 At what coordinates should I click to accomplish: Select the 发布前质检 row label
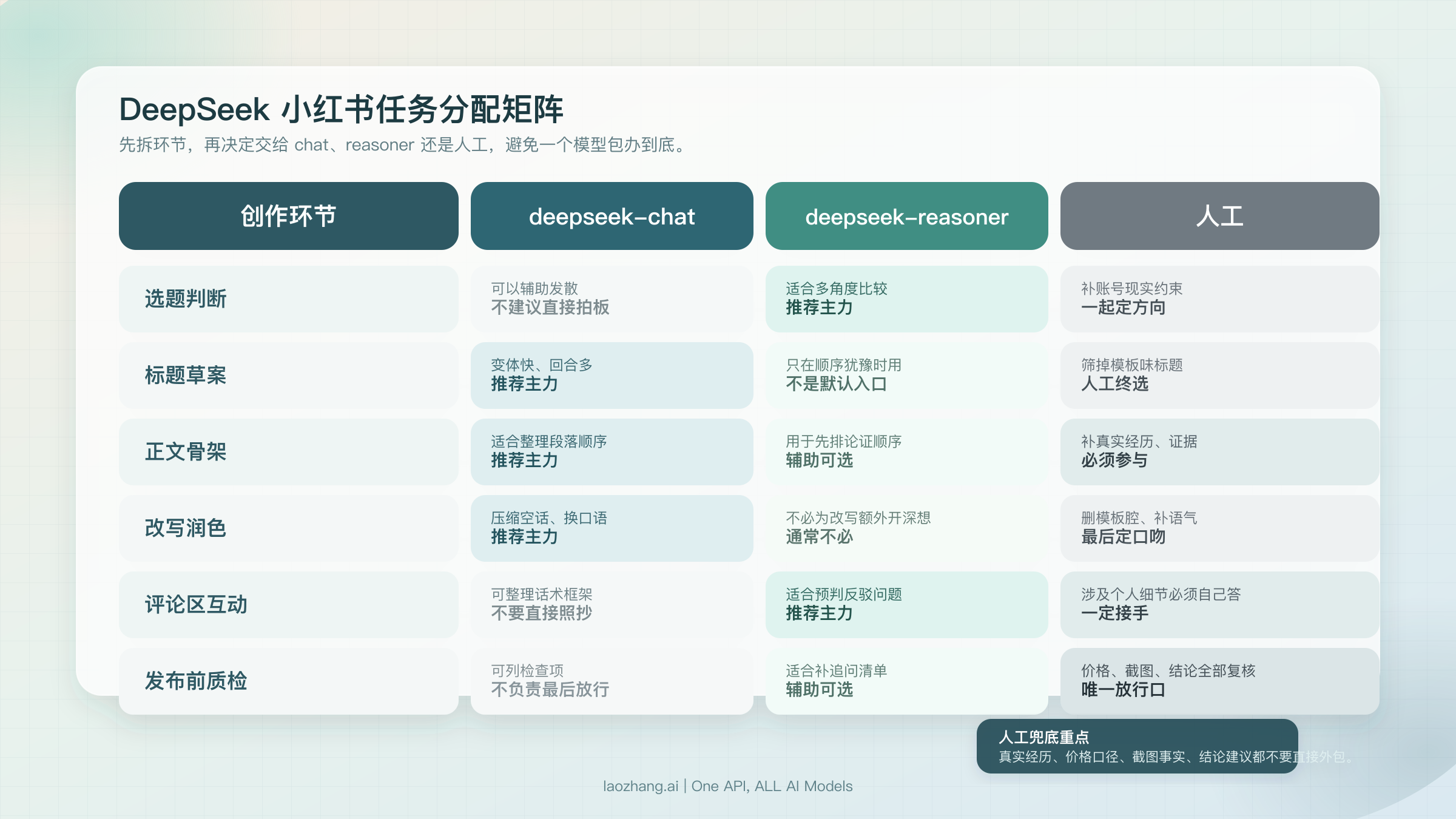[288, 681]
